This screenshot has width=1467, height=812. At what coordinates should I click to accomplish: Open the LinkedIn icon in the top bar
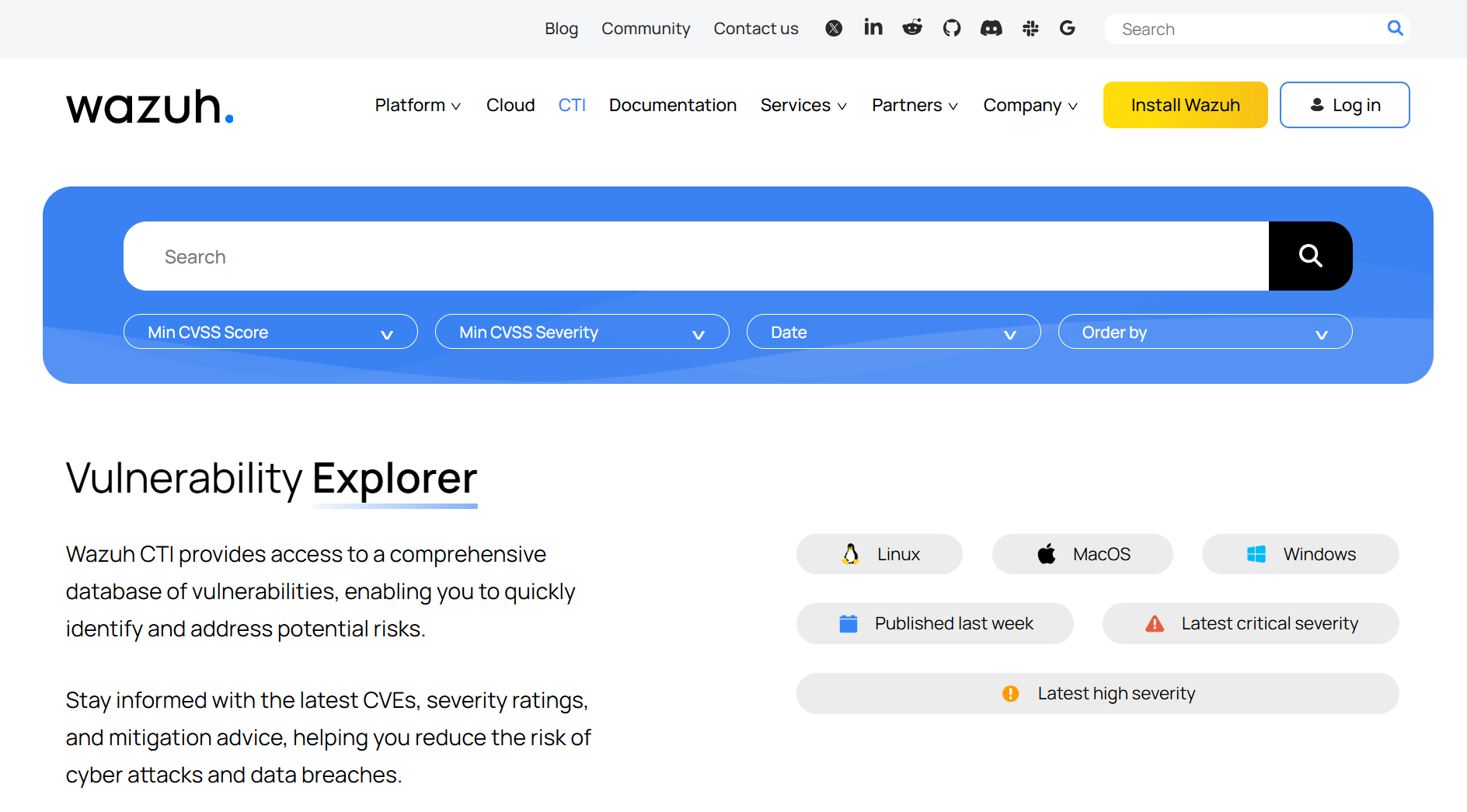pyautogui.click(x=873, y=28)
